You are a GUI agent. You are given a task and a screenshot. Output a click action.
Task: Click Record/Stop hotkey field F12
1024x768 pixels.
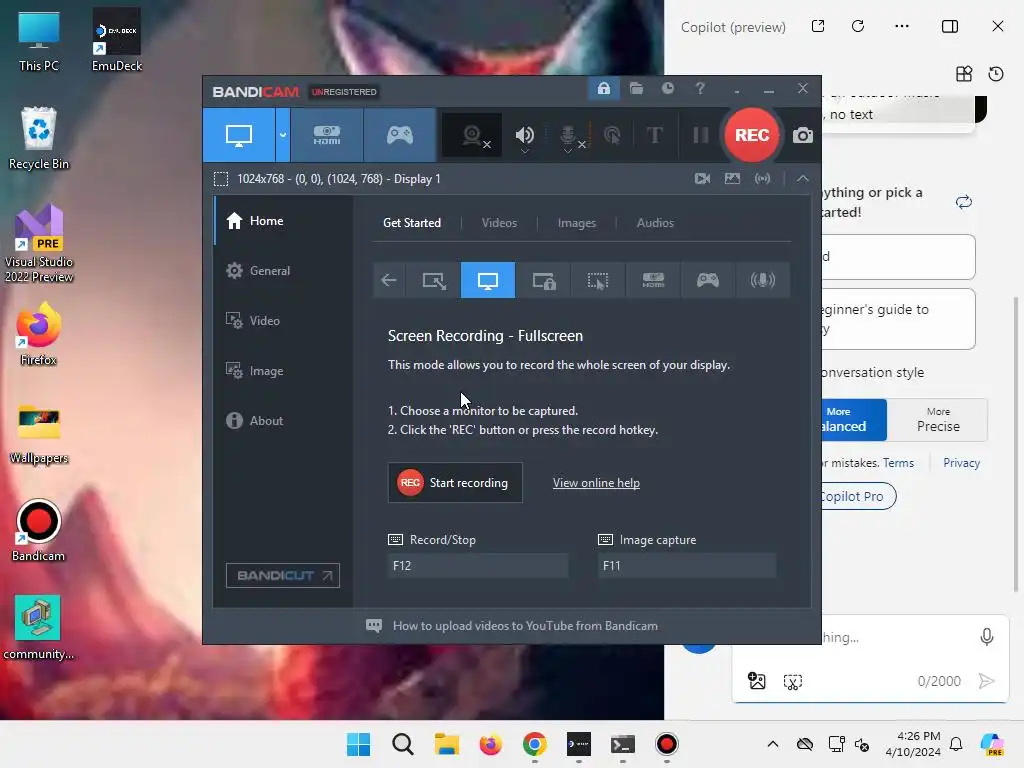477,566
